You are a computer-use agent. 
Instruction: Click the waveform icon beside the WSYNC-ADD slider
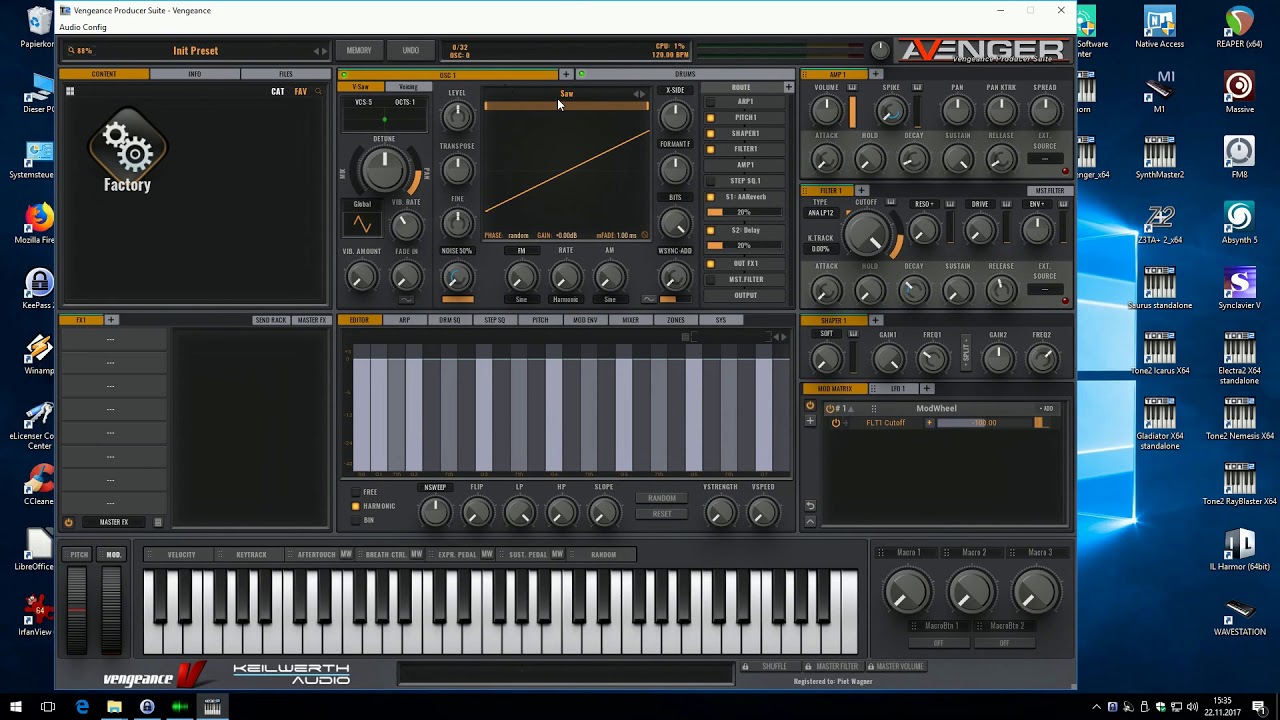click(x=649, y=299)
